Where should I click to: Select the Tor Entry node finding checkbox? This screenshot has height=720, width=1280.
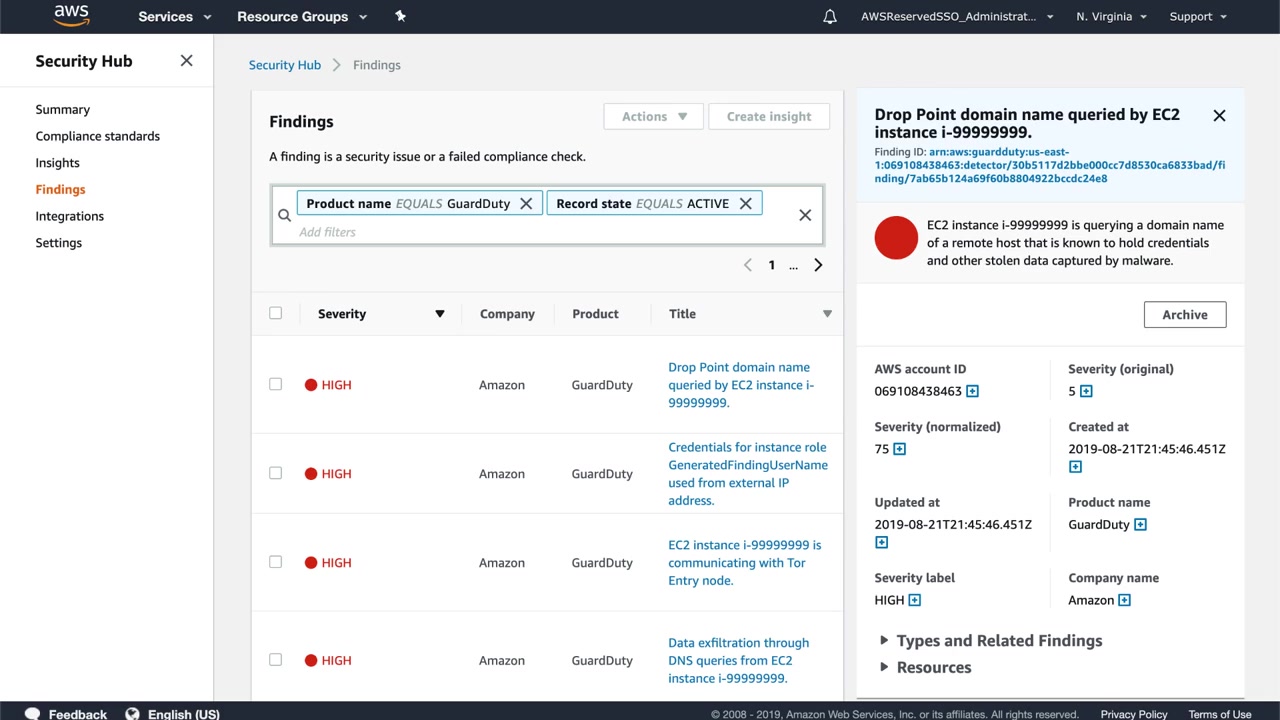click(276, 562)
